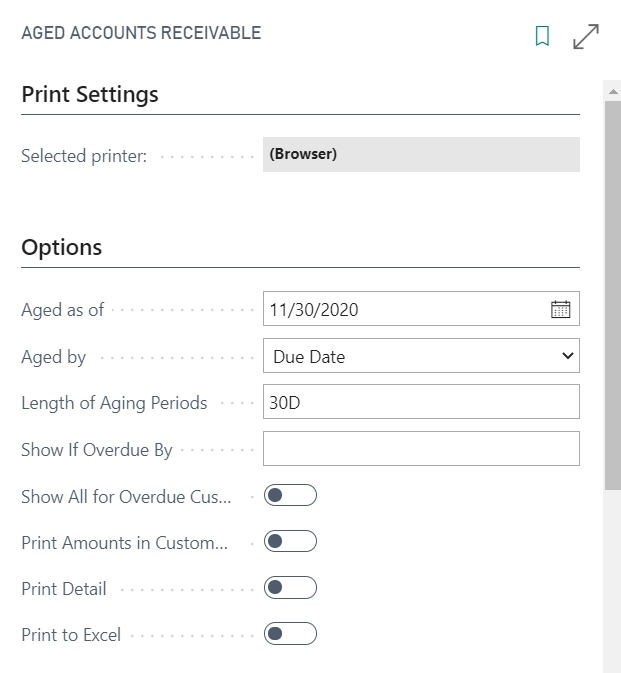Image resolution: width=621 pixels, height=673 pixels.
Task: Click the Aged Accounts Receivable title
Action: [x=141, y=33]
